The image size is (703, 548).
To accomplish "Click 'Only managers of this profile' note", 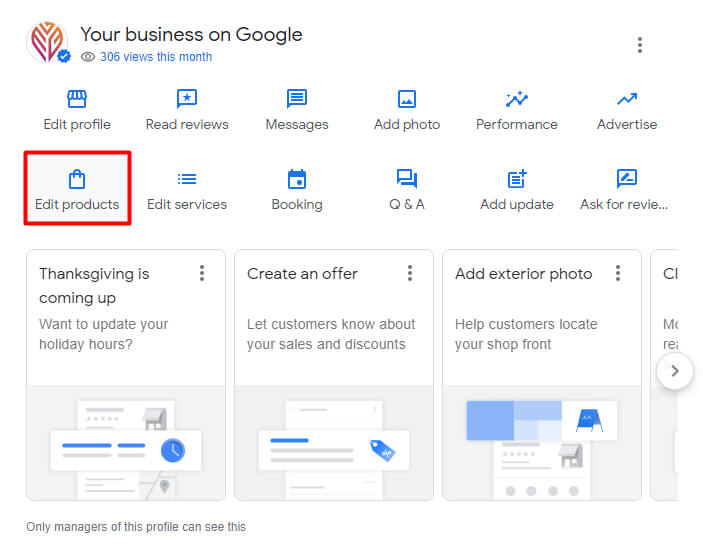I will [136, 526].
